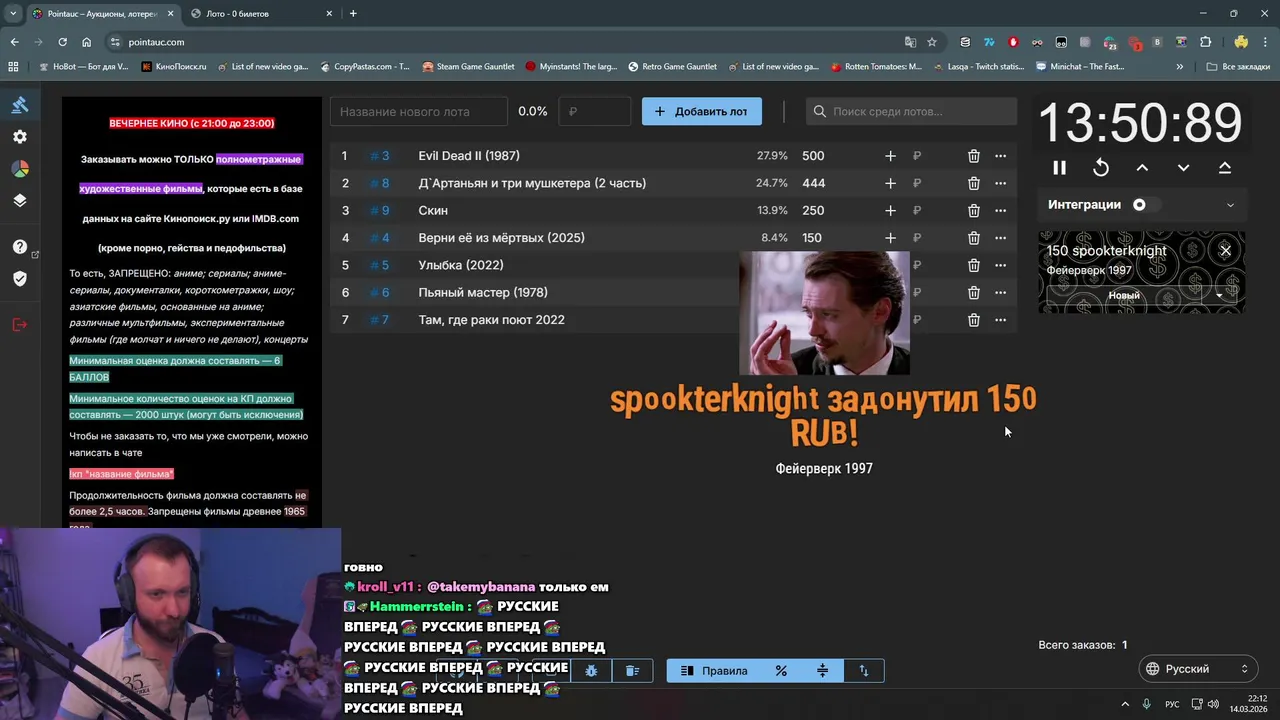
Task: Open more options for Evil Dead II
Action: coord(1000,156)
